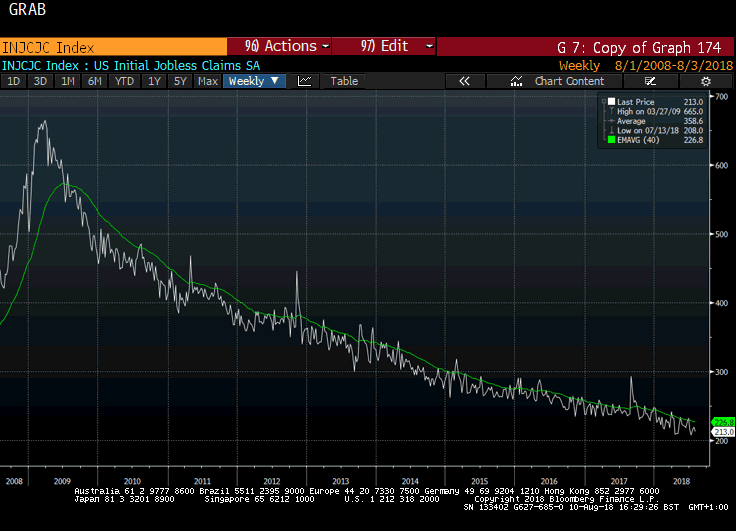
Task: Expand the Weekly periodicity dropdown
Action: (254, 81)
